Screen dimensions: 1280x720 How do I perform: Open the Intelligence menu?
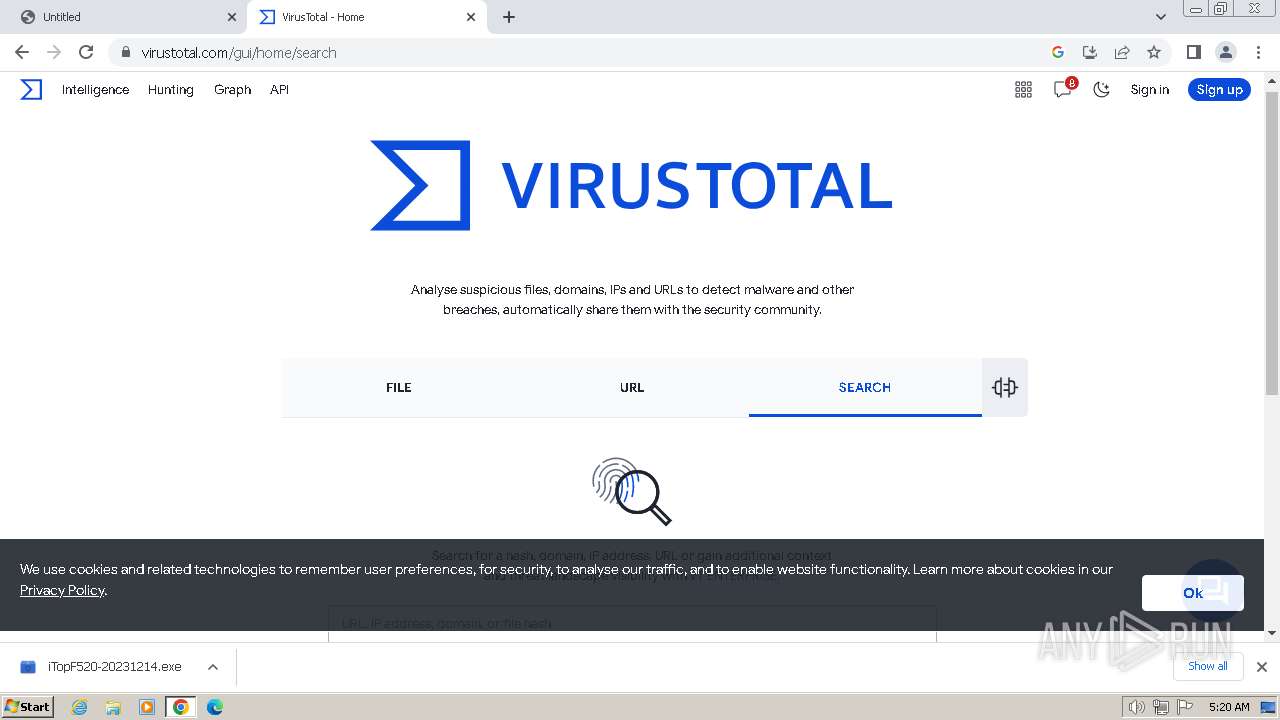[x=95, y=90]
